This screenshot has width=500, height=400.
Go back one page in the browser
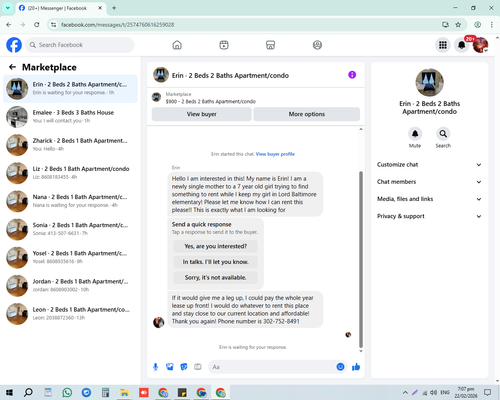point(9,24)
